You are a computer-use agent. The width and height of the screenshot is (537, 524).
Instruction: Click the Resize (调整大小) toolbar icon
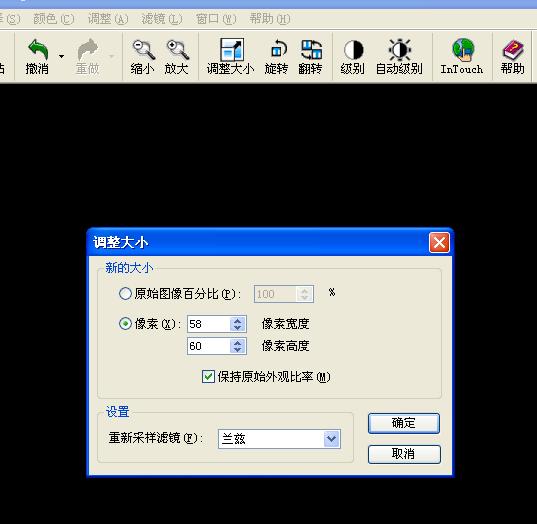tap(232, 50)
